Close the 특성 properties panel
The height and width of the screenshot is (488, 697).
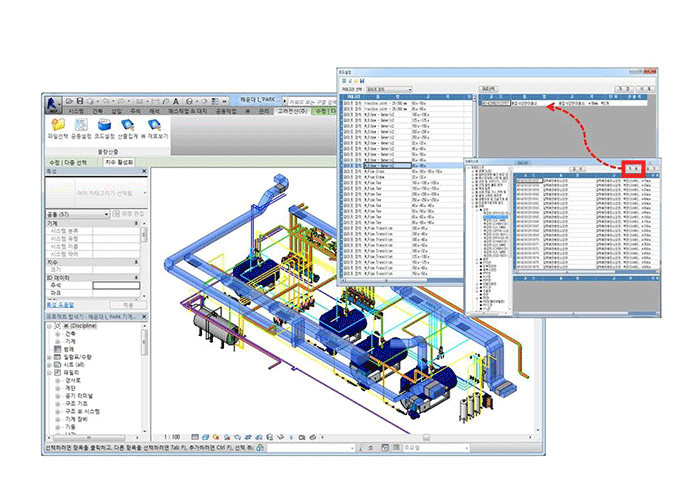click(146, 172)
